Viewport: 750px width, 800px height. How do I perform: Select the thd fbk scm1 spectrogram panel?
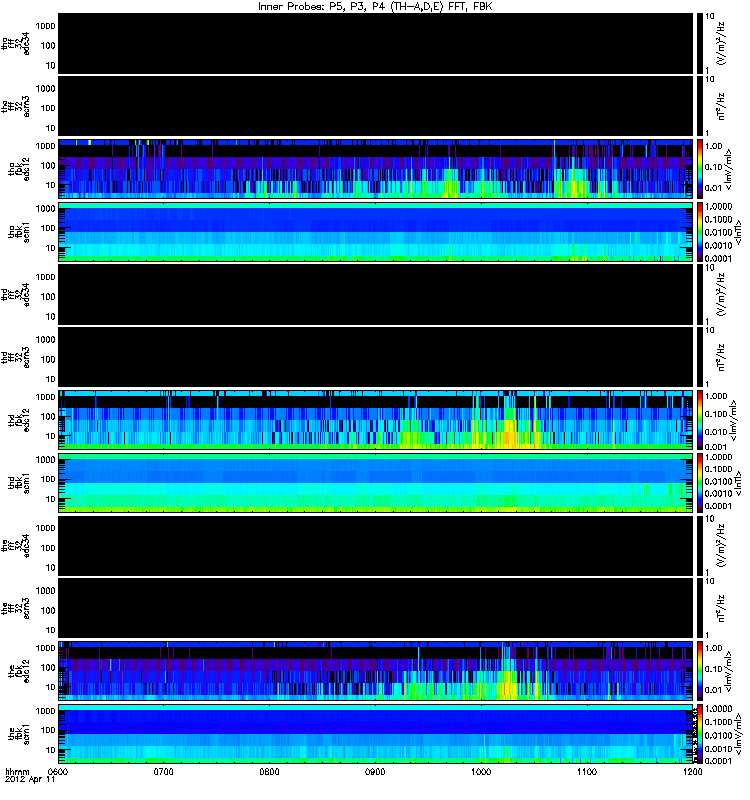[x=376, y=483]
